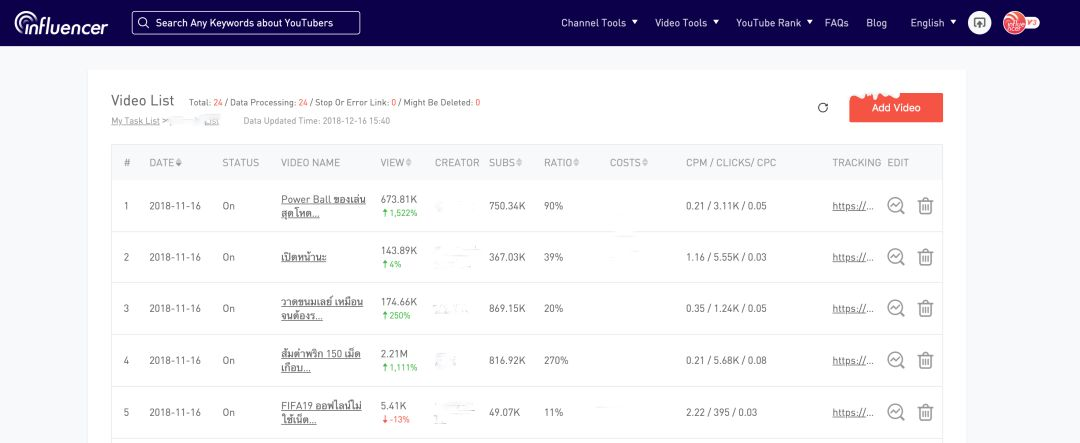This screenshot has width=1080, height=443.
Task: Open the My Task List link
Action: point(136,121)
